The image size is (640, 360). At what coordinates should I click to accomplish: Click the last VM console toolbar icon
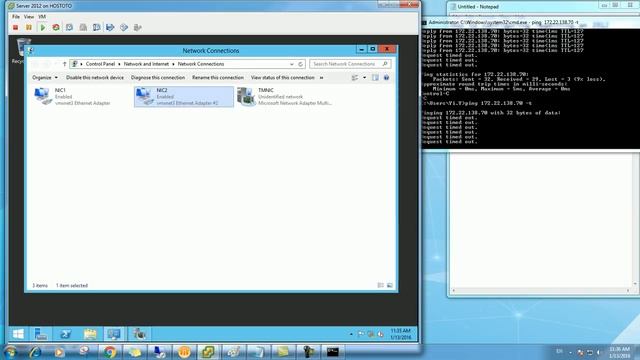[x=138, y=27]
